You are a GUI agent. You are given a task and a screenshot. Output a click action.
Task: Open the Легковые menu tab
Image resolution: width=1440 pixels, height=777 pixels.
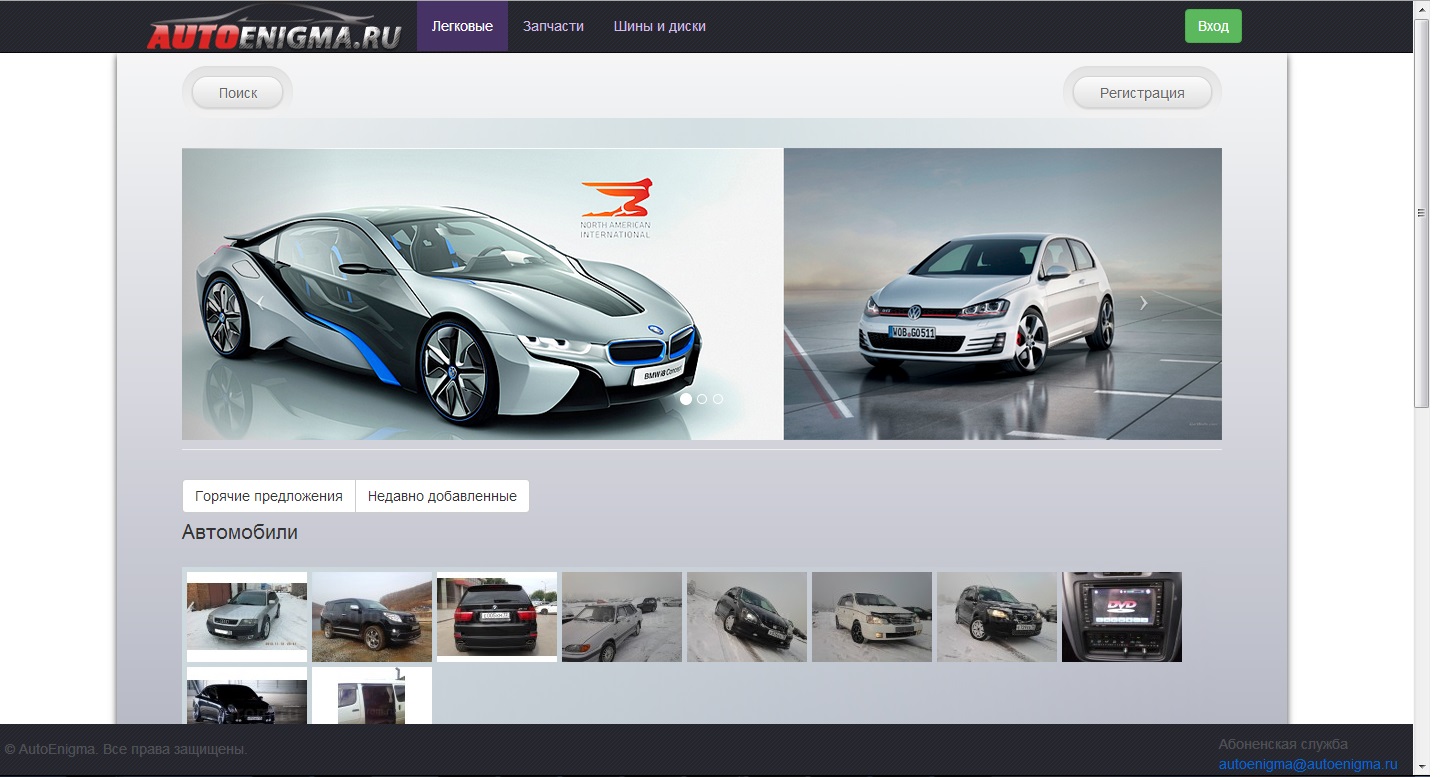(462, 26)
